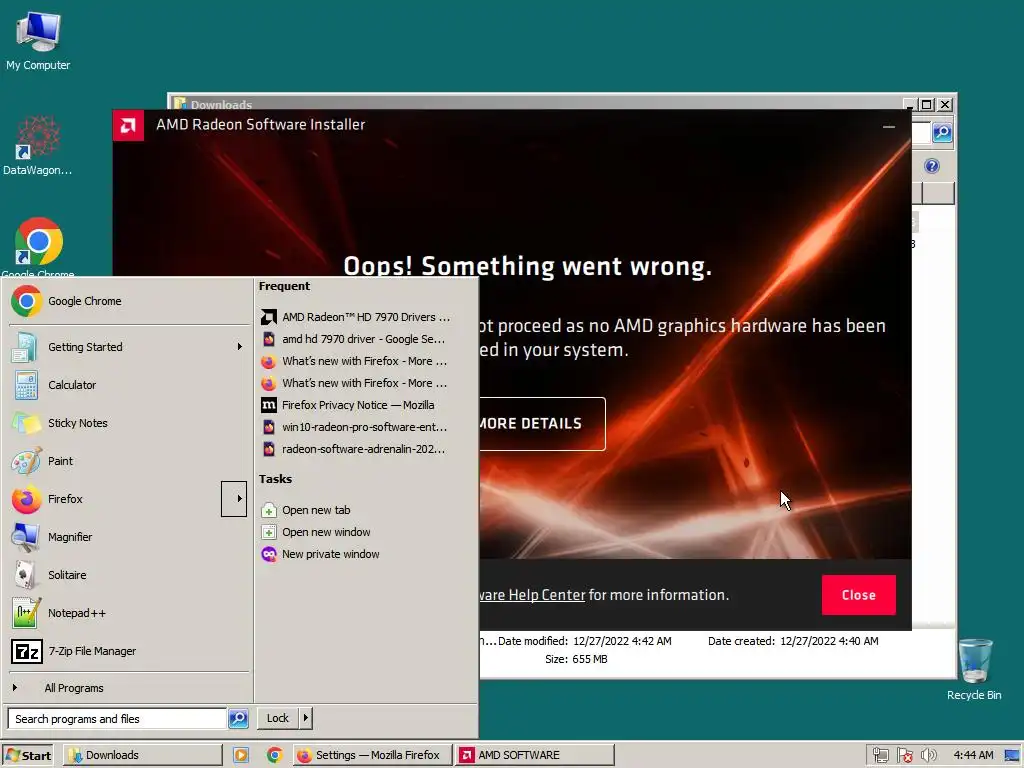
Task: Open the Recycle Bin
Action: pyautogui.click(x=974, y=669)
